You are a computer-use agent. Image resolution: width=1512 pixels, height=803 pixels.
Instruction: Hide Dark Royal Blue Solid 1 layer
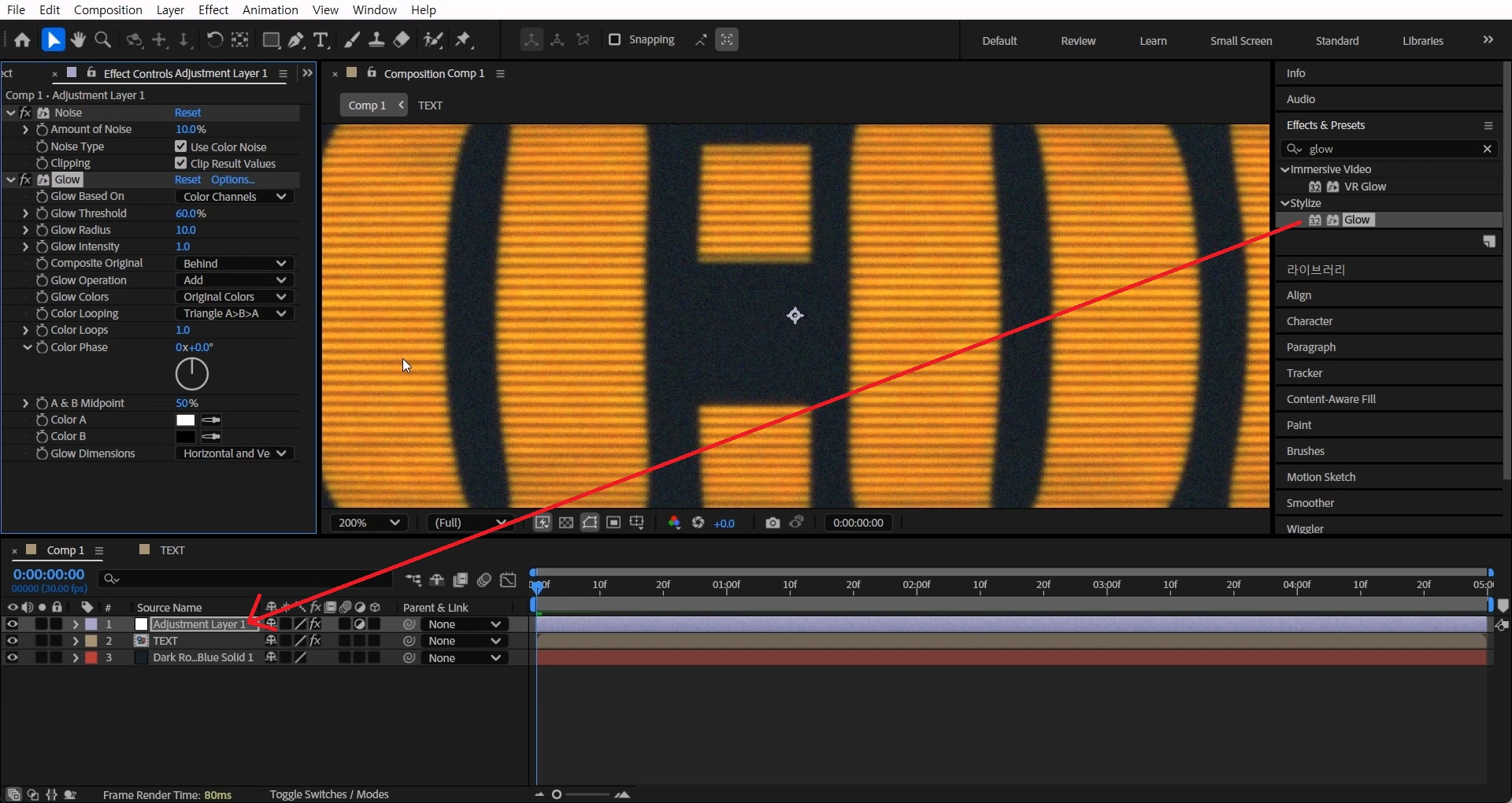[12, 658]
